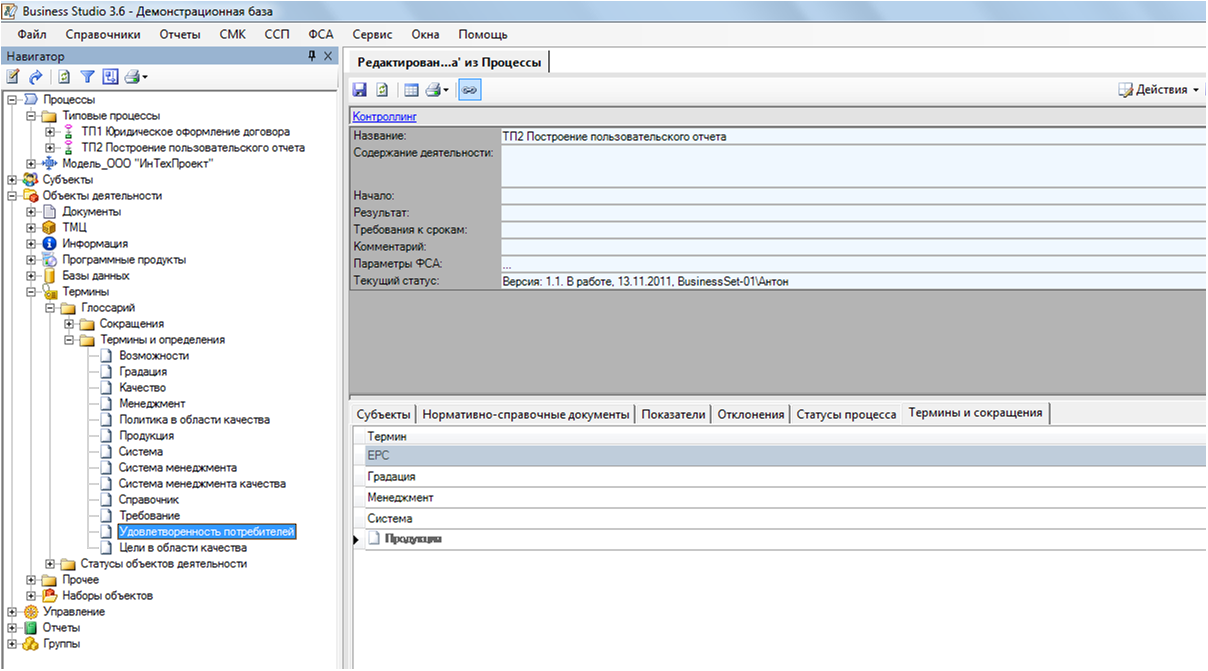Click the Save icon in editor toolbar
Screen dimensions: 1208x671
pyautogui.click(x=361, y=90)
